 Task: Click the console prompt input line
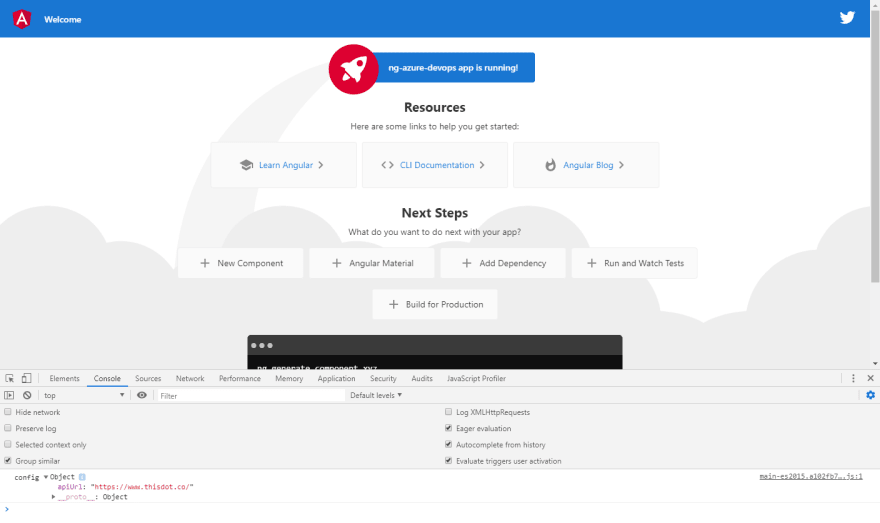(440, 510)
